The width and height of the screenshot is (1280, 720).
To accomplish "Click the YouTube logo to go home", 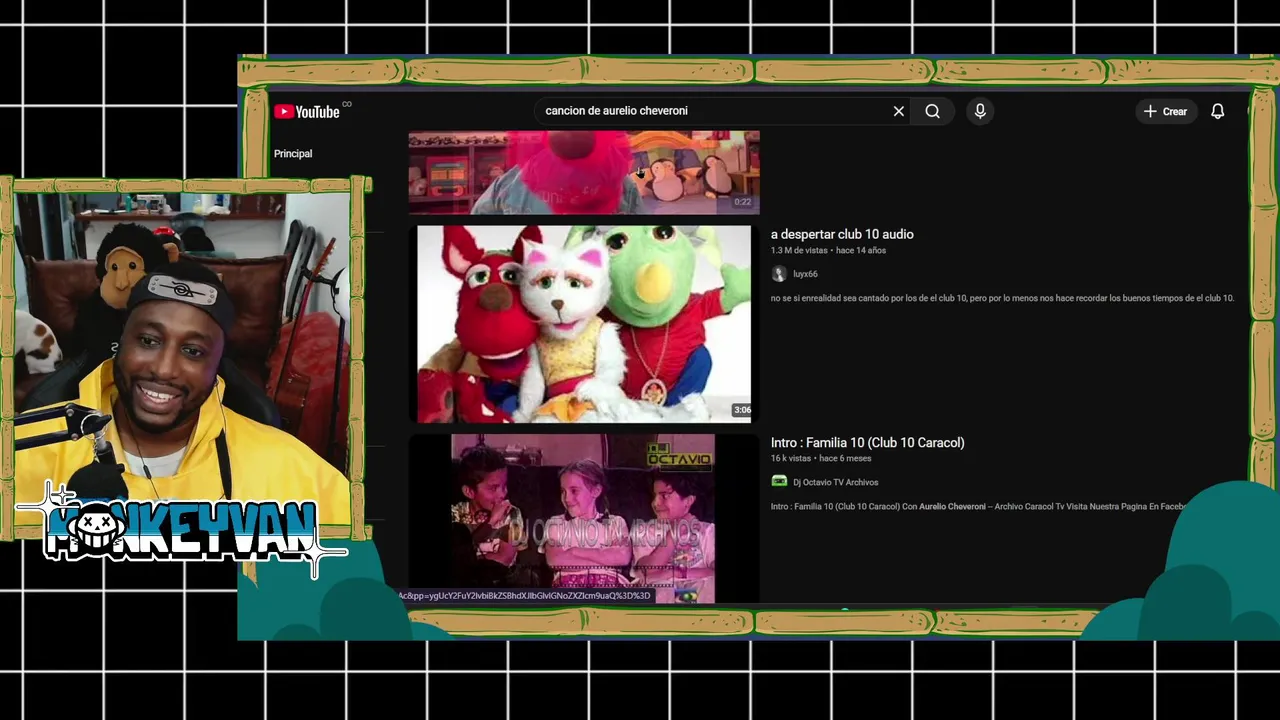I will point(307,112).
